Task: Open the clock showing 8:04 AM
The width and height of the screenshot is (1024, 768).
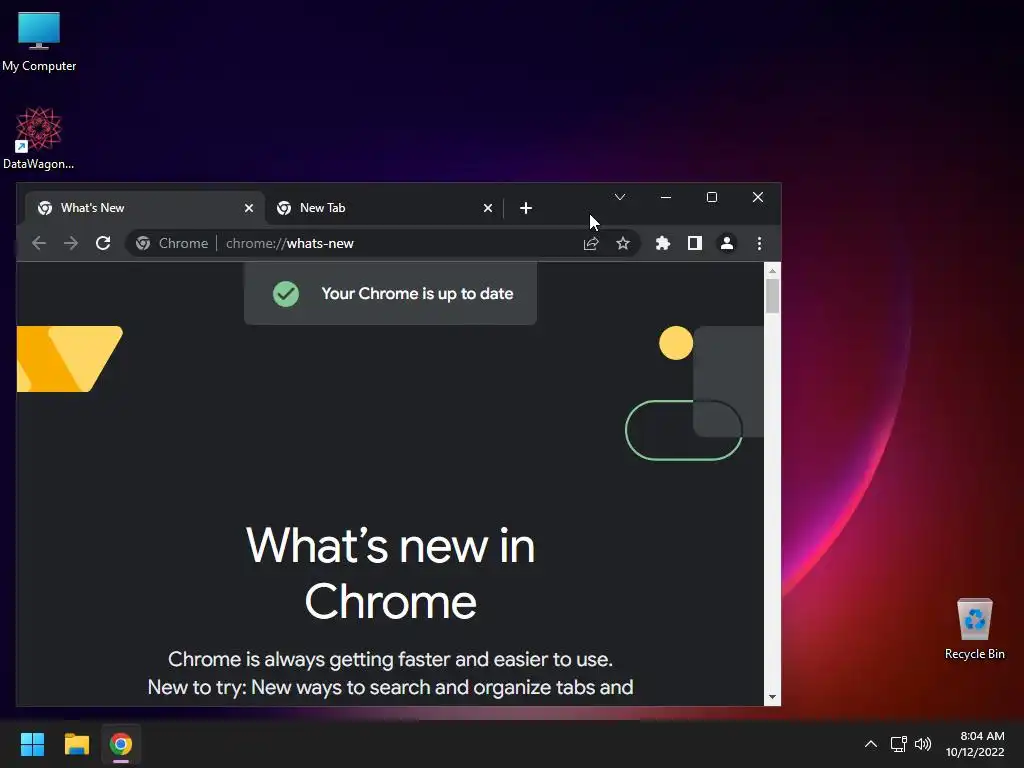Action: (x=975, y=744)
